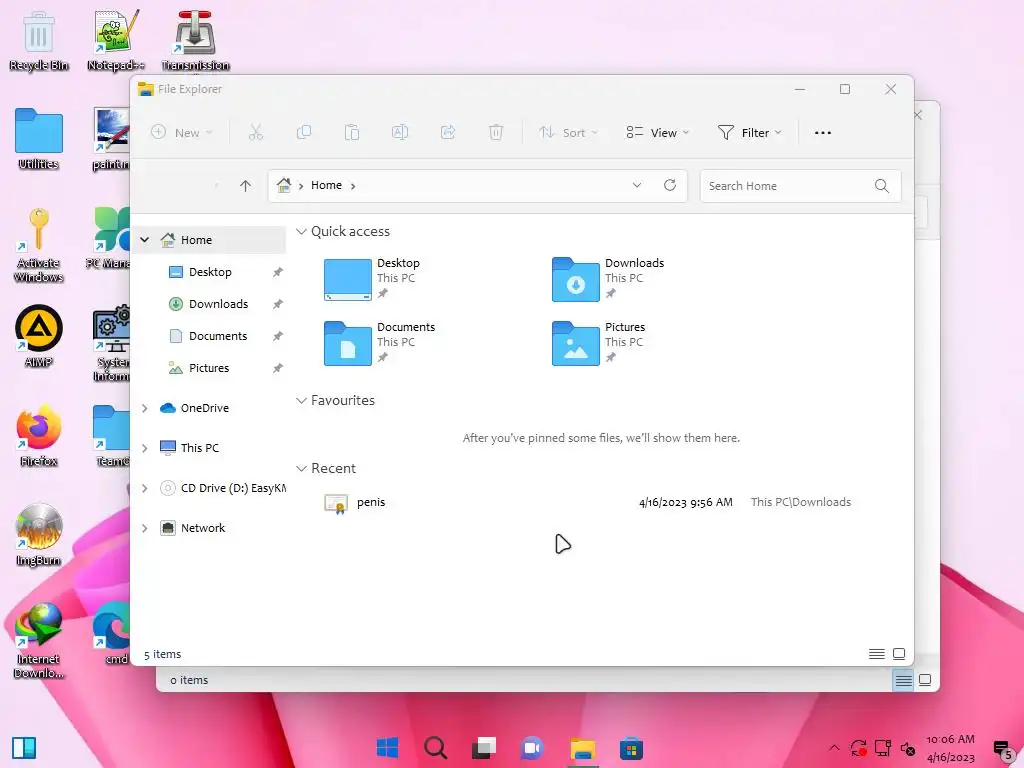This screenshot has width=1024, height=768.
Task: Switch to large icons view in the status bar
Action: pos(899,654)
